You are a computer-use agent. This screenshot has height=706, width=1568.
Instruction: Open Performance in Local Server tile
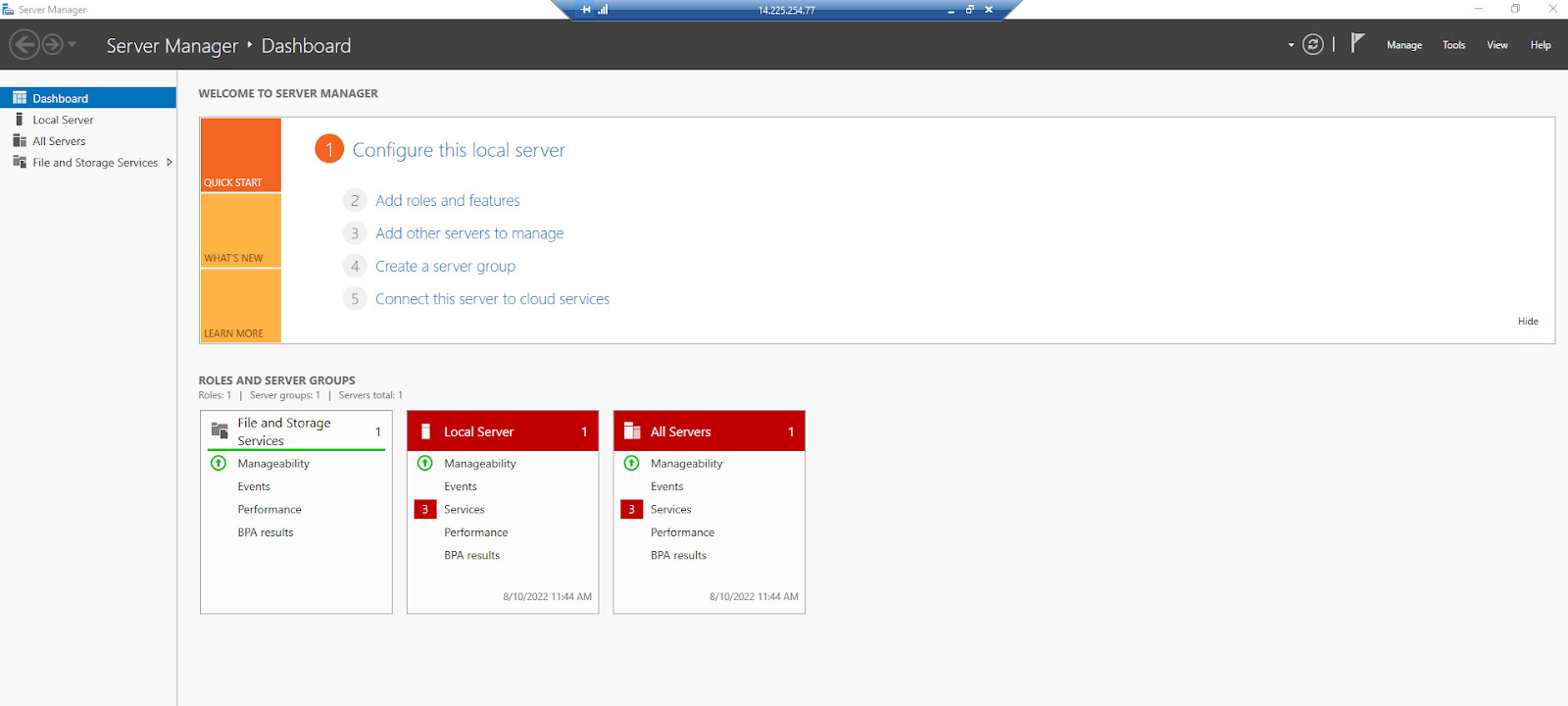pyautogui.click(x=476, y=532)
